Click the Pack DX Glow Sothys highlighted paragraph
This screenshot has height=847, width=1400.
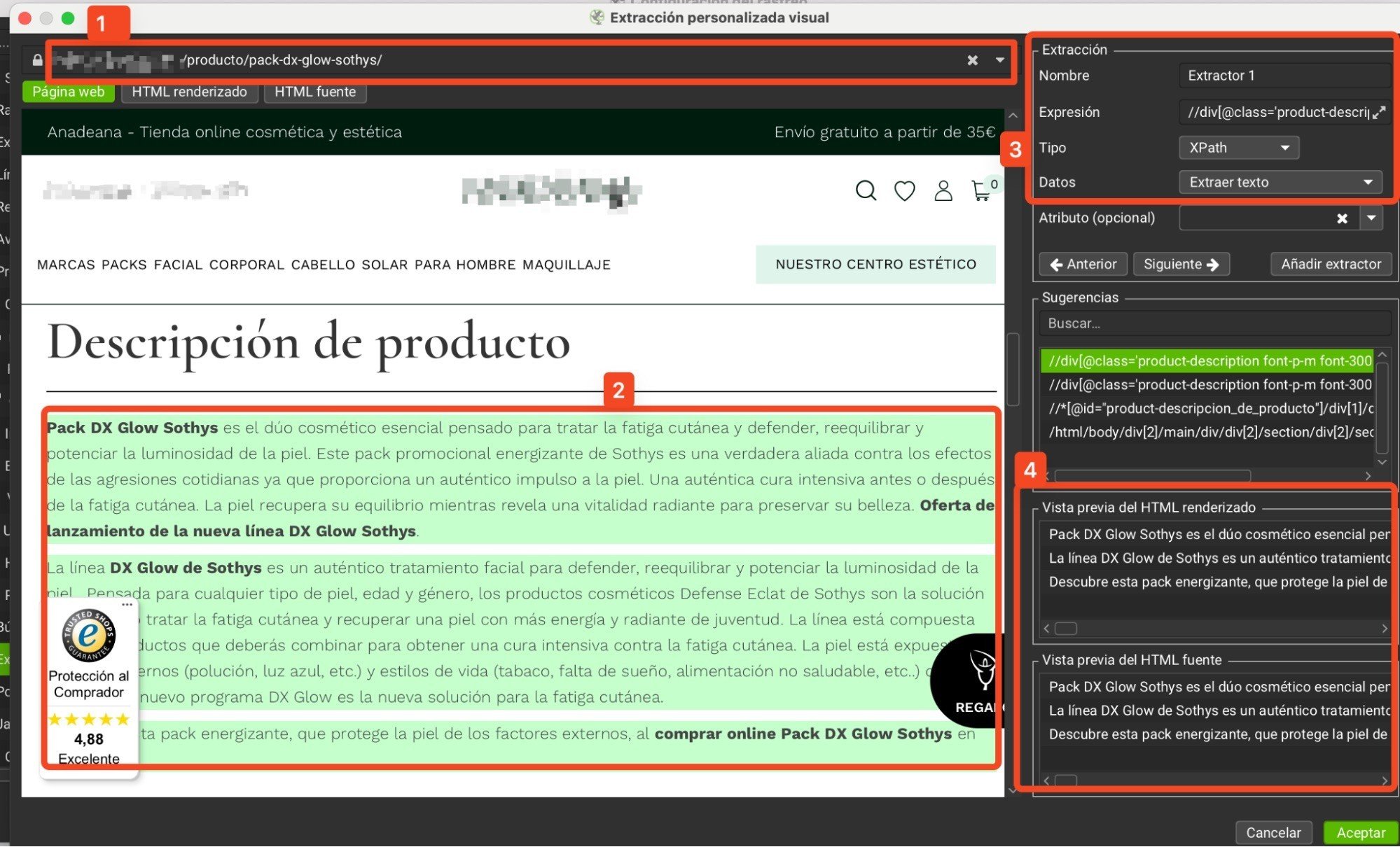(520, 479)
